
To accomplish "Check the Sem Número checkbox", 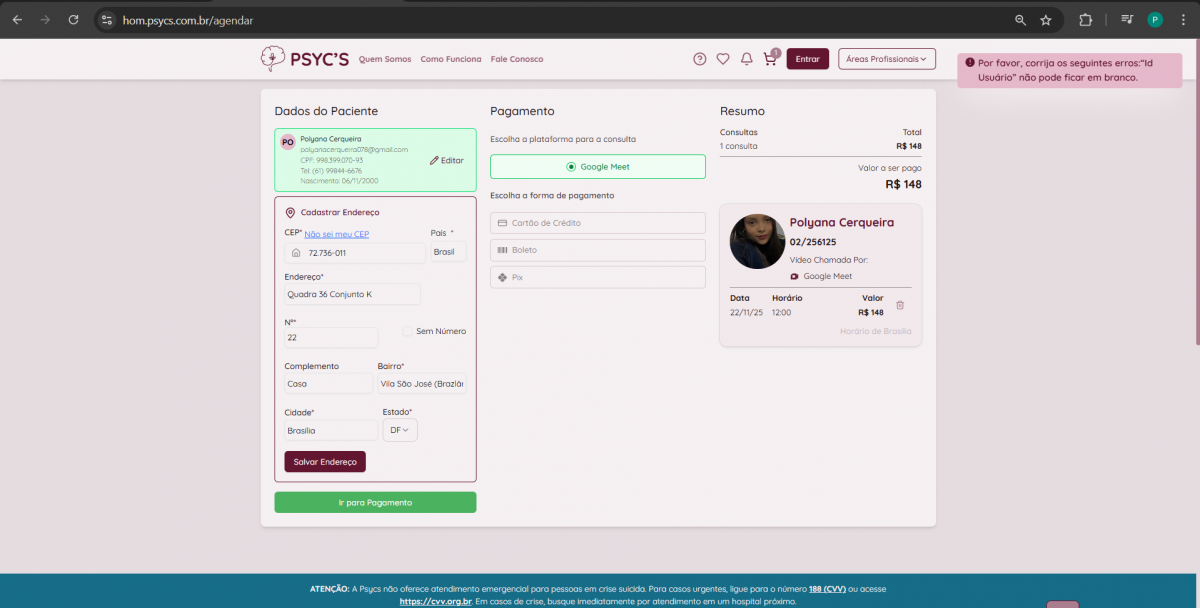I will (407, 331).
